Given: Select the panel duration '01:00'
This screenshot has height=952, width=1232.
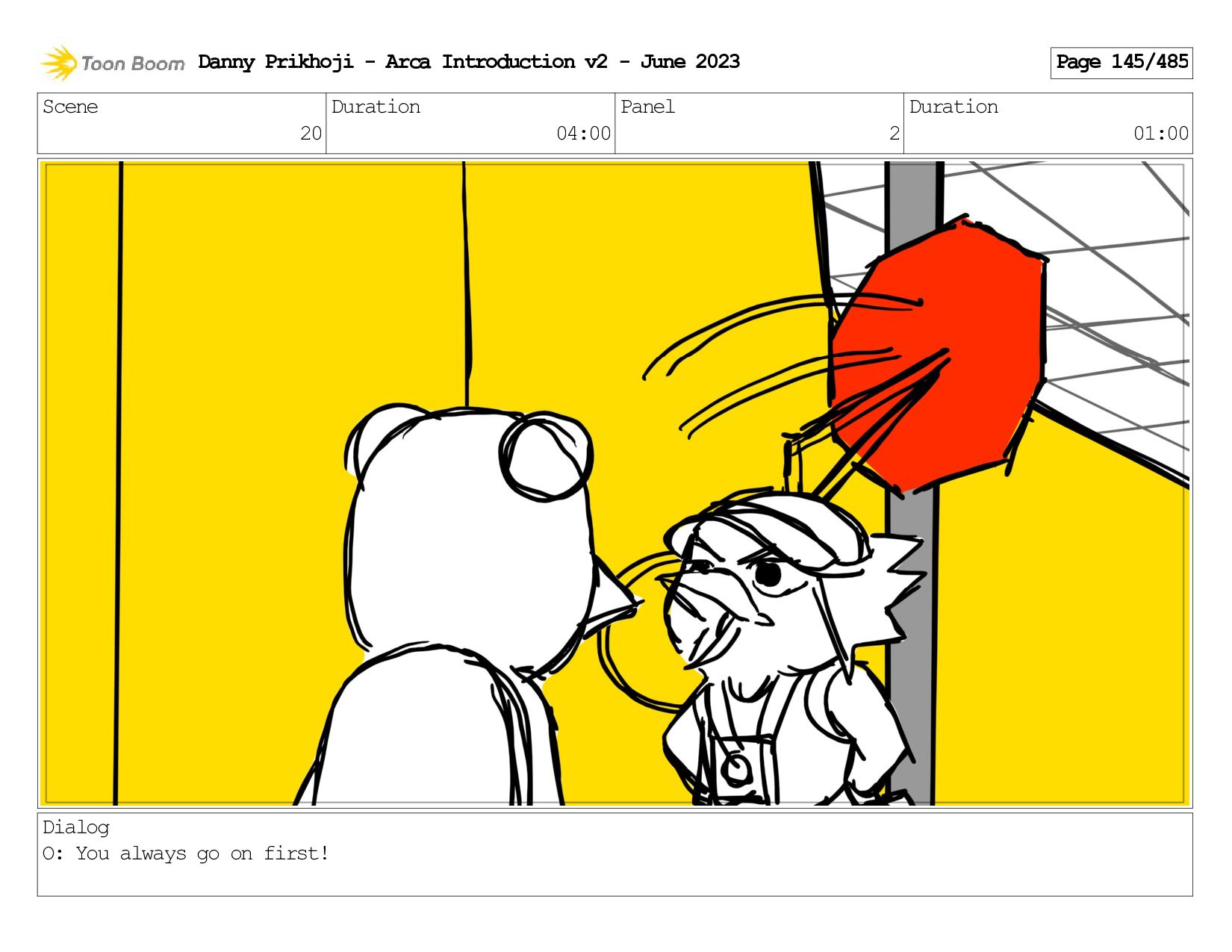Looking at the screenshot, I should point(1160,134).
